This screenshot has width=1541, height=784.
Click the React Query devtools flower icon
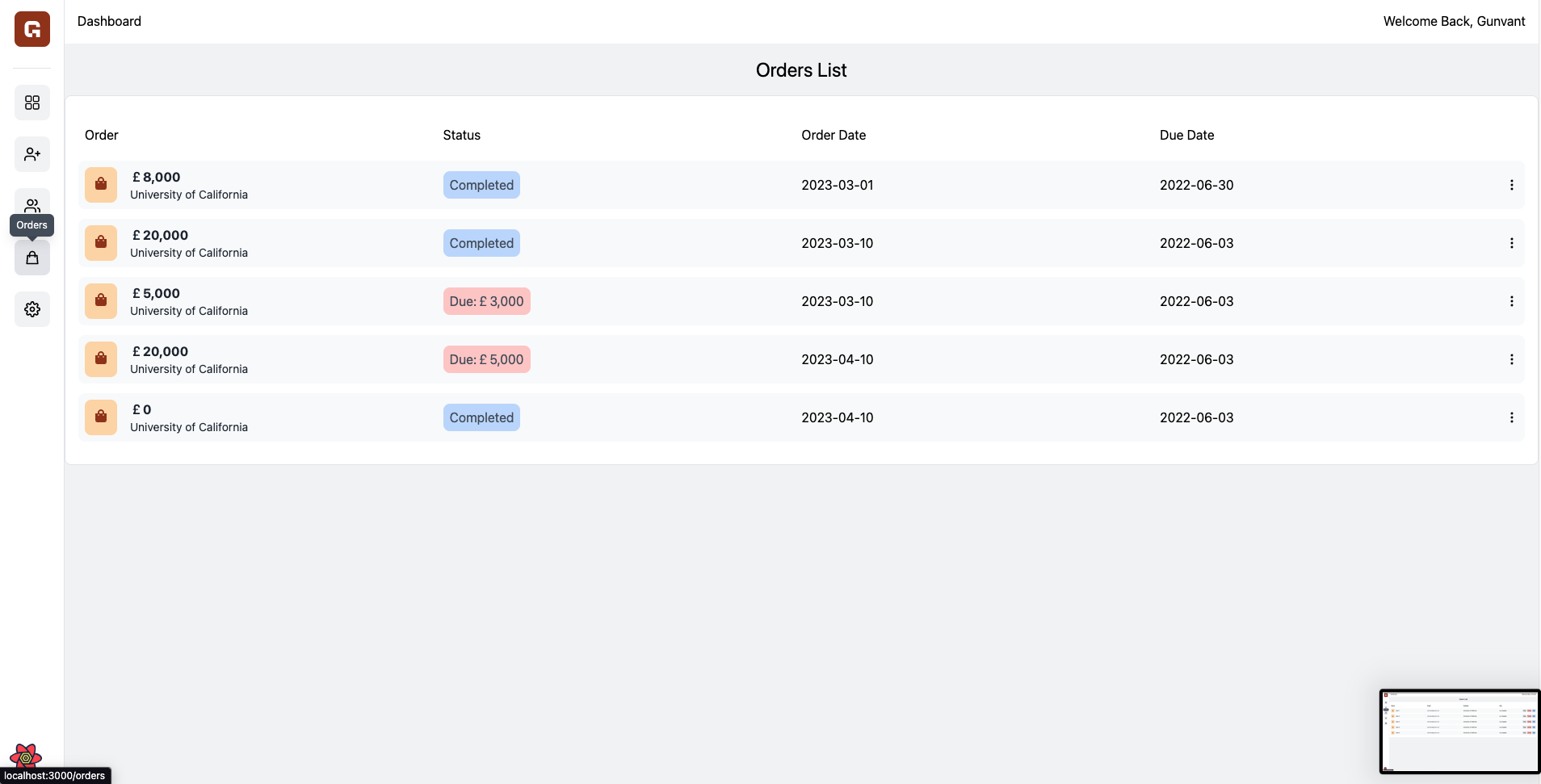[26, 757]
